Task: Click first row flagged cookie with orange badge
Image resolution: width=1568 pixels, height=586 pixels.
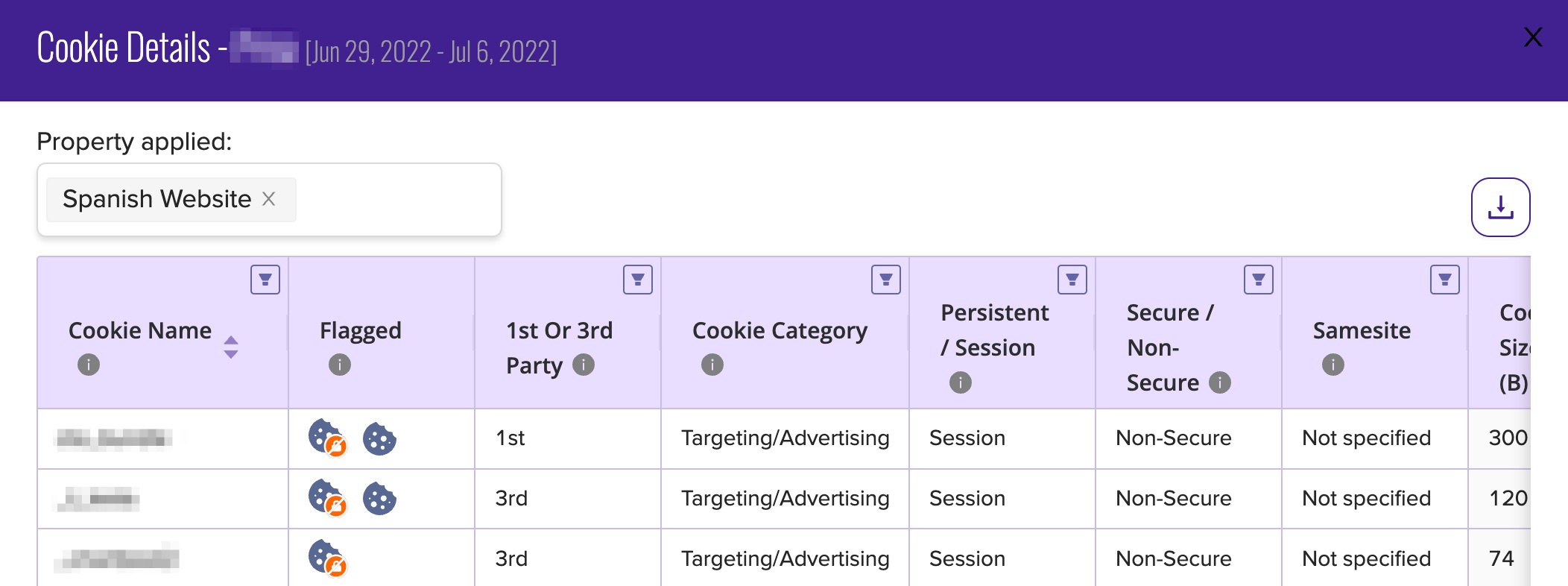Action: click(327, 438)
